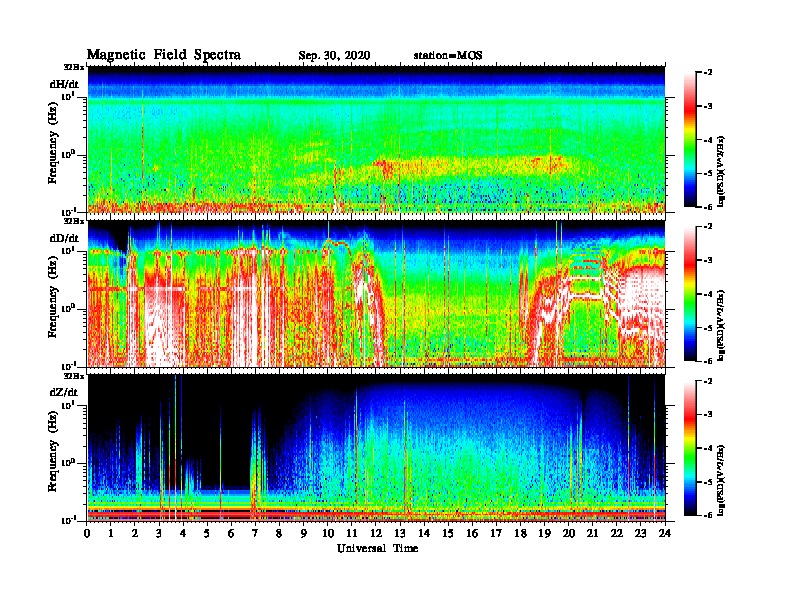Click the log(PSD) units label beside dD/dt color scale

click(x=721, y=325)
